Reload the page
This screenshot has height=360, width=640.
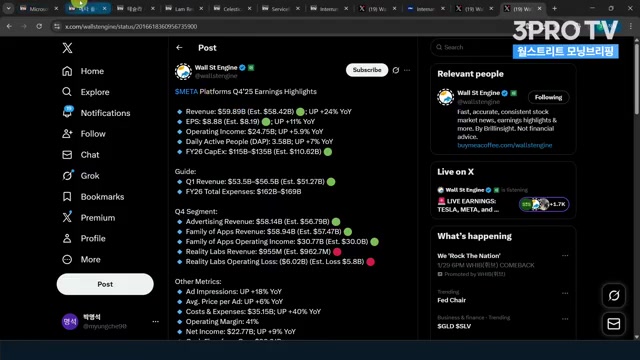[39, 26]
